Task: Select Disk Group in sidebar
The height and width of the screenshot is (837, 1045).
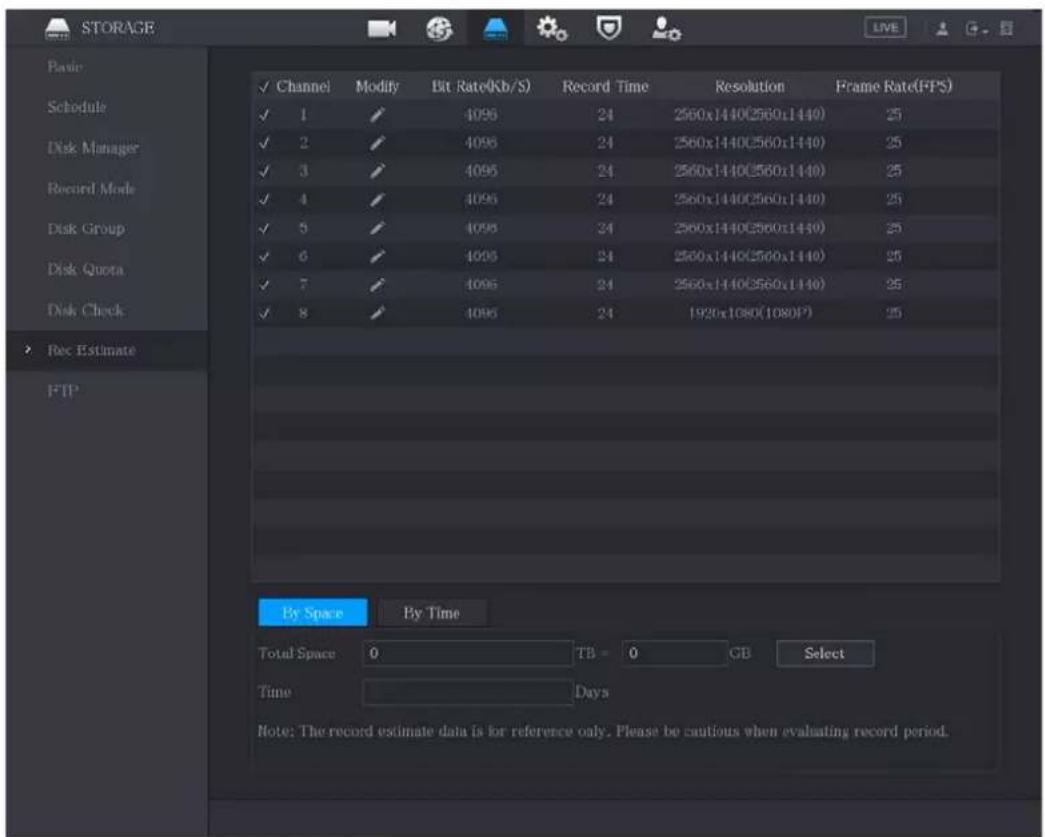Action: tap(86, 229)
